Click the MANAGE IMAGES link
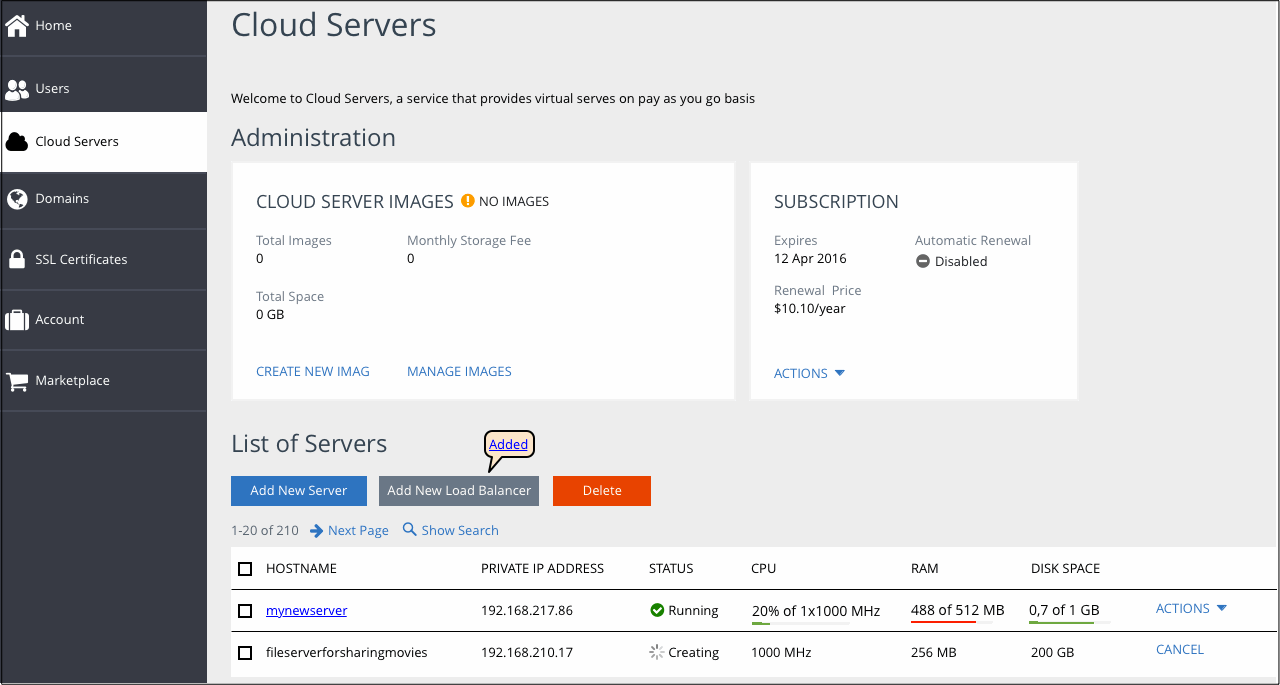 pos(459,371)
